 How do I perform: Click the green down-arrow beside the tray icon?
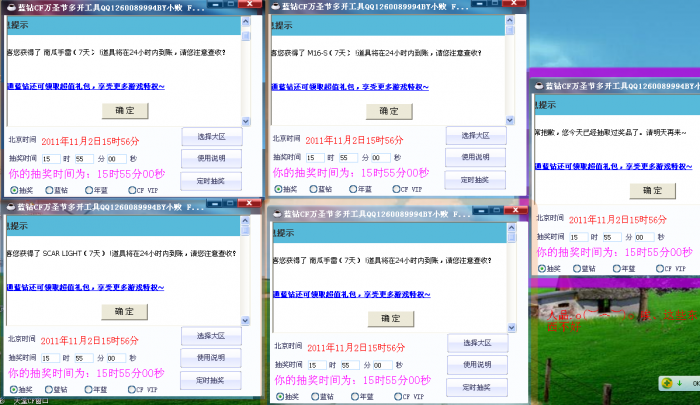(x=679, y=383)
